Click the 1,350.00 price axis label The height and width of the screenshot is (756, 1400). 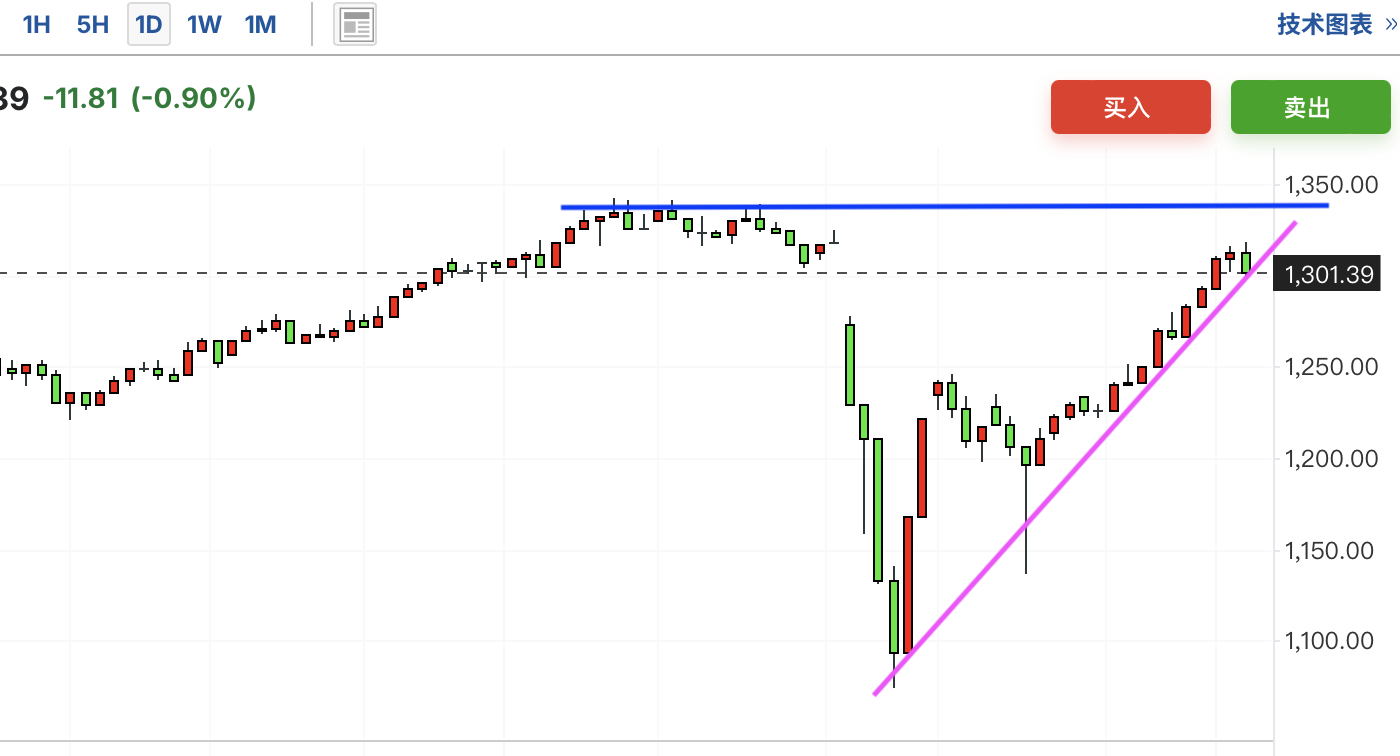click(1331, 186)
